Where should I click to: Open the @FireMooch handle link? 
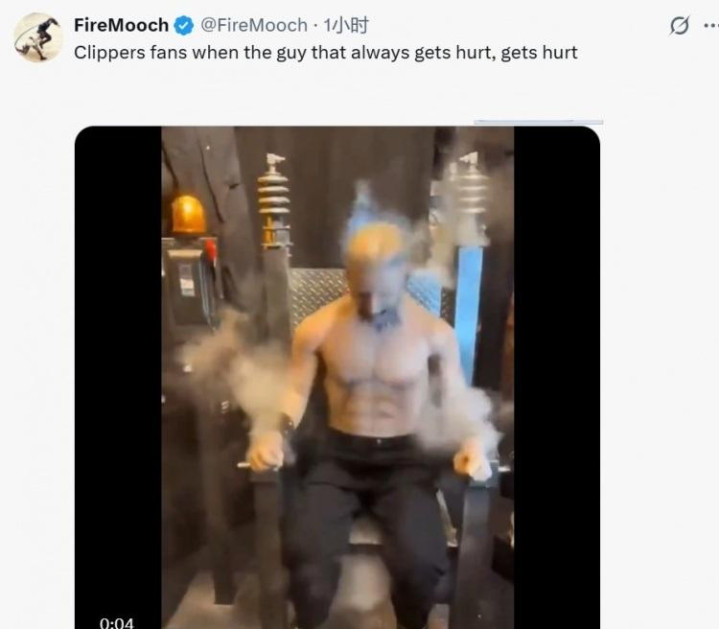coord(254,25)
